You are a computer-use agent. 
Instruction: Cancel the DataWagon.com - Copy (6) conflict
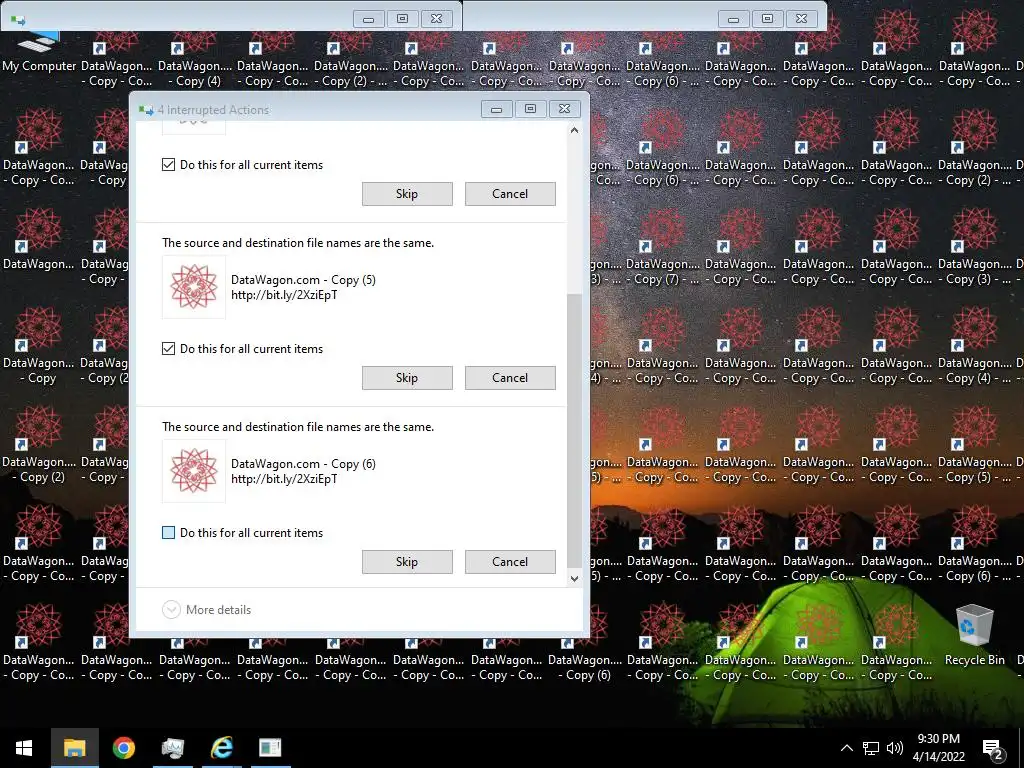pyautogui.click(x=510, y=562)
